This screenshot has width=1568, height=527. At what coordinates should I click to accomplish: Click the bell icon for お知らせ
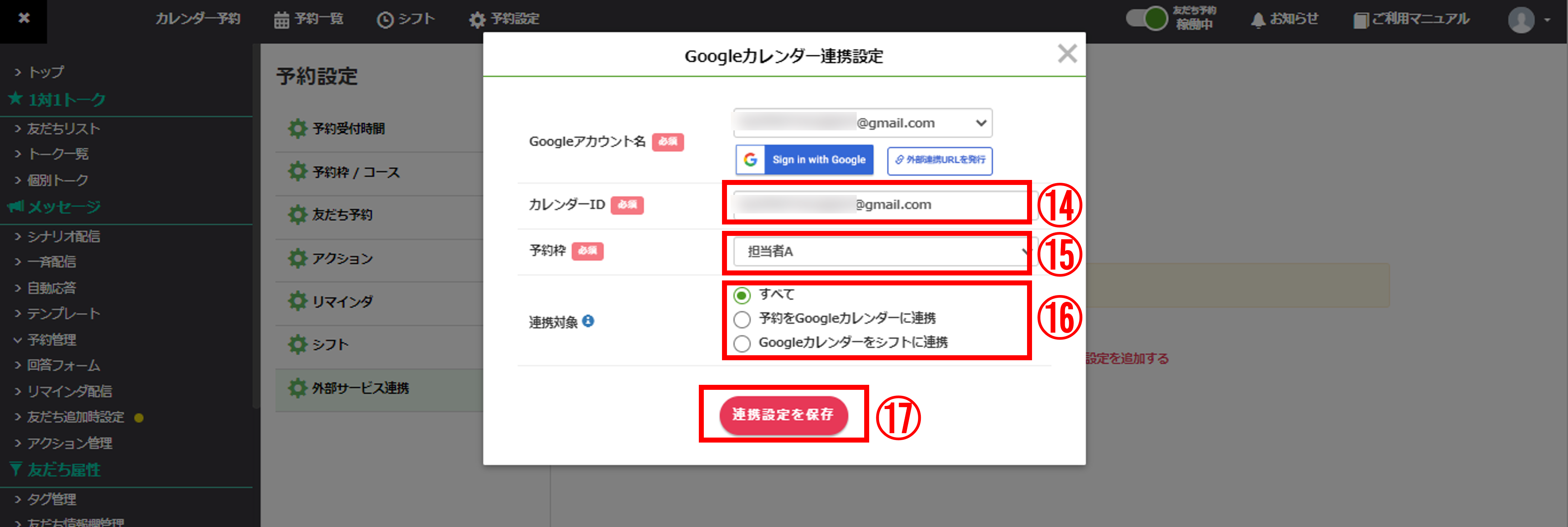[1258, 20]
